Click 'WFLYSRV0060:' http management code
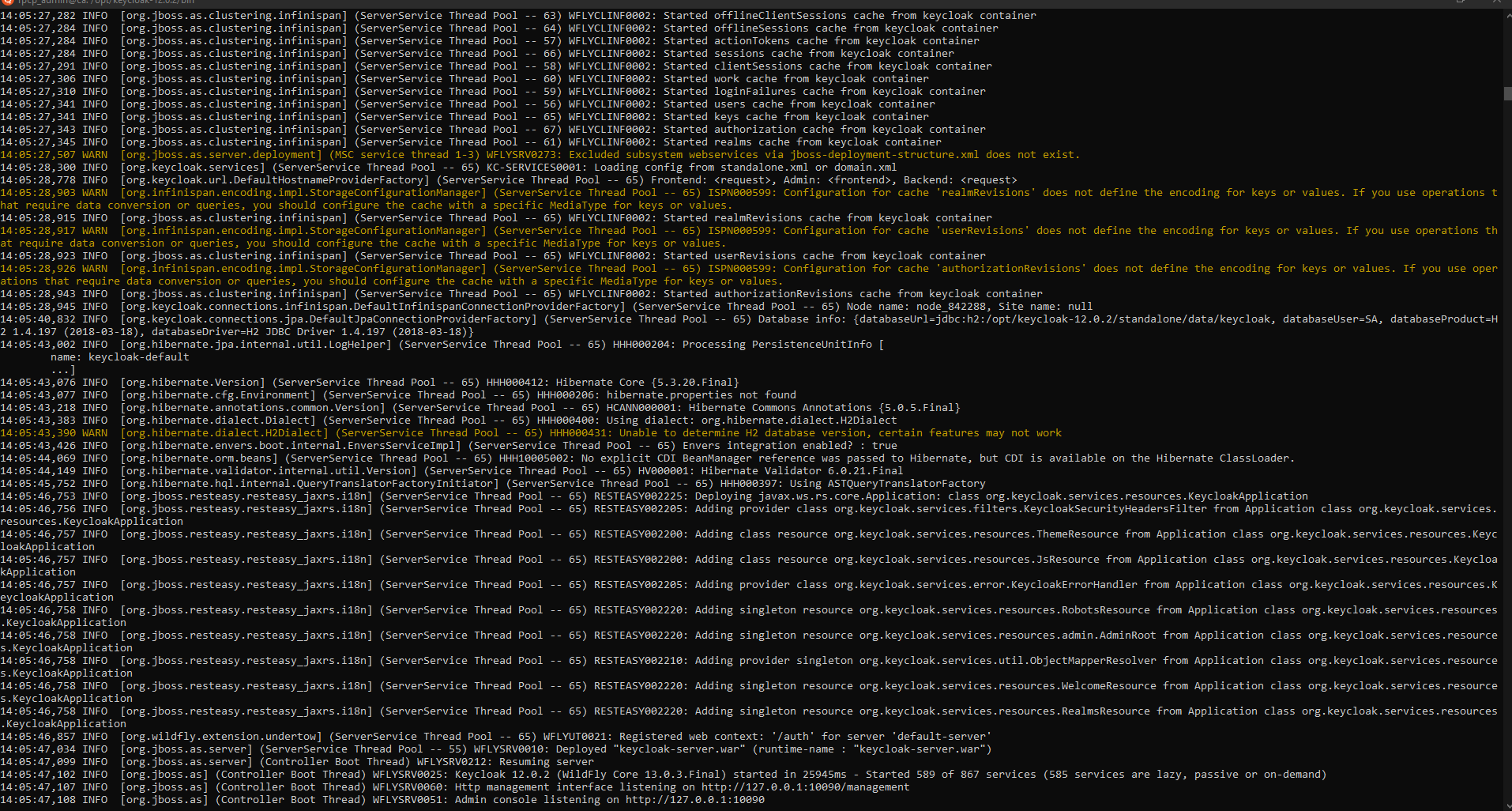Image resolution: width=1512 pixels, height=811 pixels. [x=411, y=786]
